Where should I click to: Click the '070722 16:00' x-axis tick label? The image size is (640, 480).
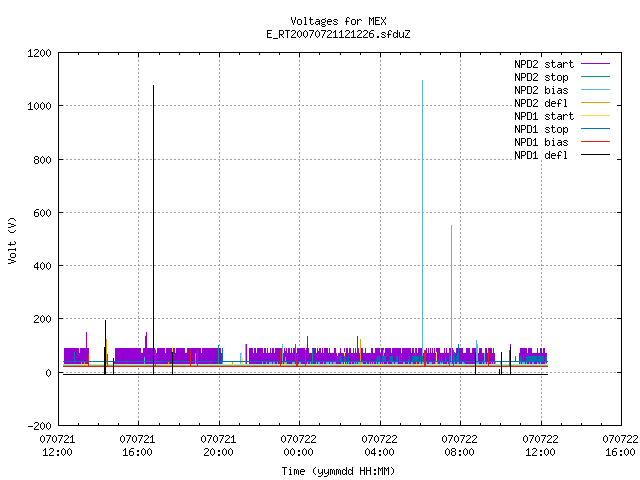620,446
